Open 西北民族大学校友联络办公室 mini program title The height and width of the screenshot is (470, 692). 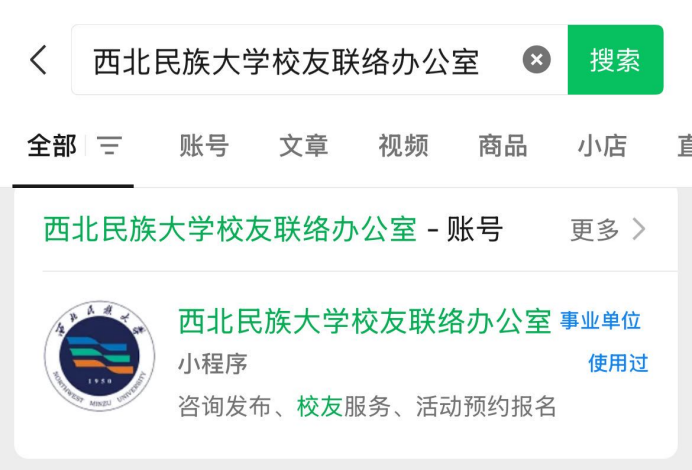click(x=365, y=321)
